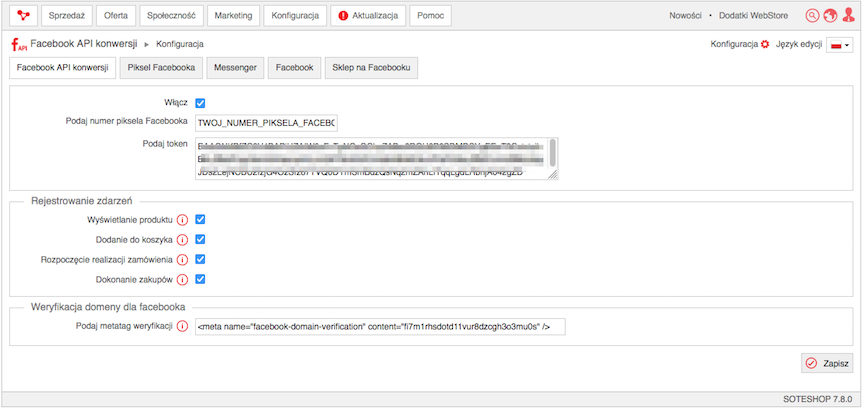Click the Facebook pixel number field
Image resolution: width=864 pixels, height=410 pixels.
click(266, 123)
